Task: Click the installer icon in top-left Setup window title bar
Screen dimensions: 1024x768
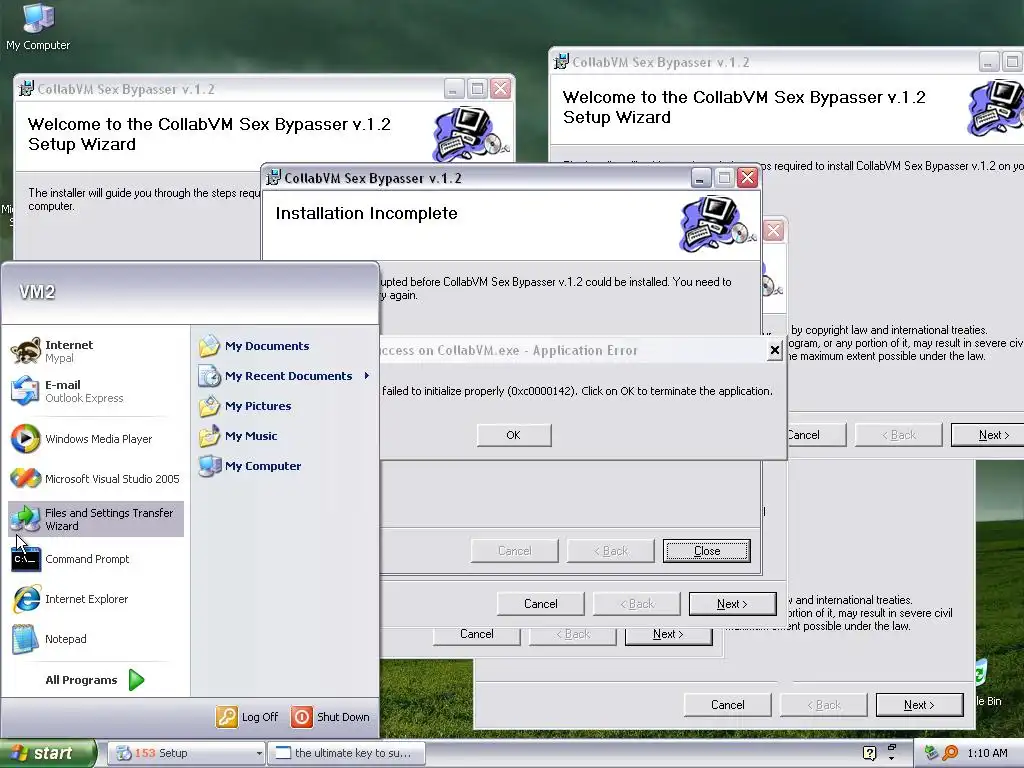Action: coord(26,89)
